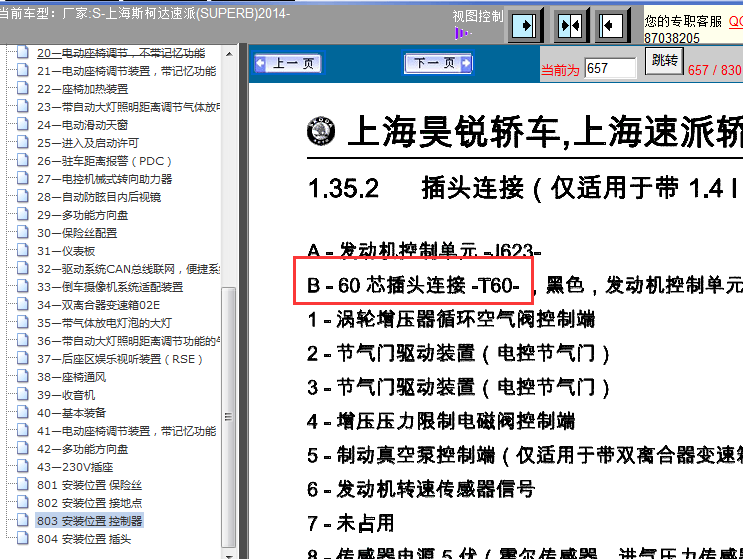Screen dimensions: 743x559
Task: Select tree item 40—基本装备
Action: [x=72, y=413]
